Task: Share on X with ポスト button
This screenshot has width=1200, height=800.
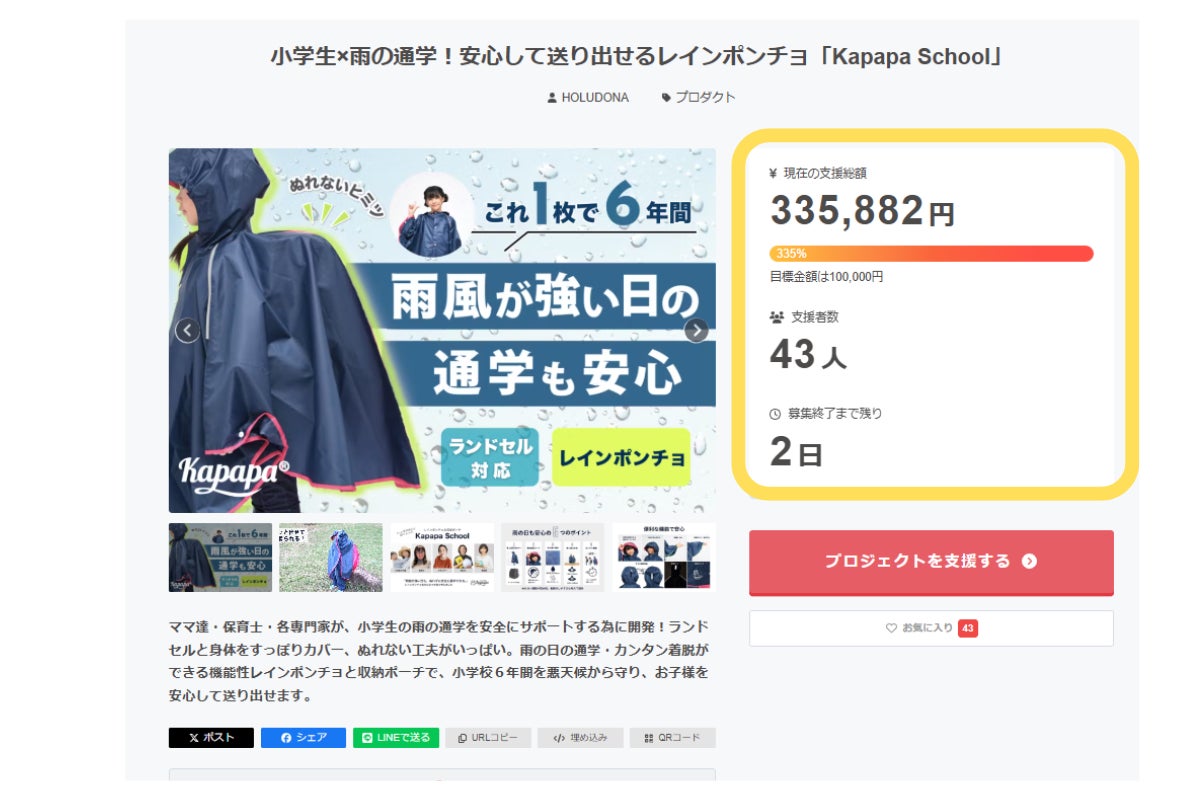Action: [x=211, y=738]
